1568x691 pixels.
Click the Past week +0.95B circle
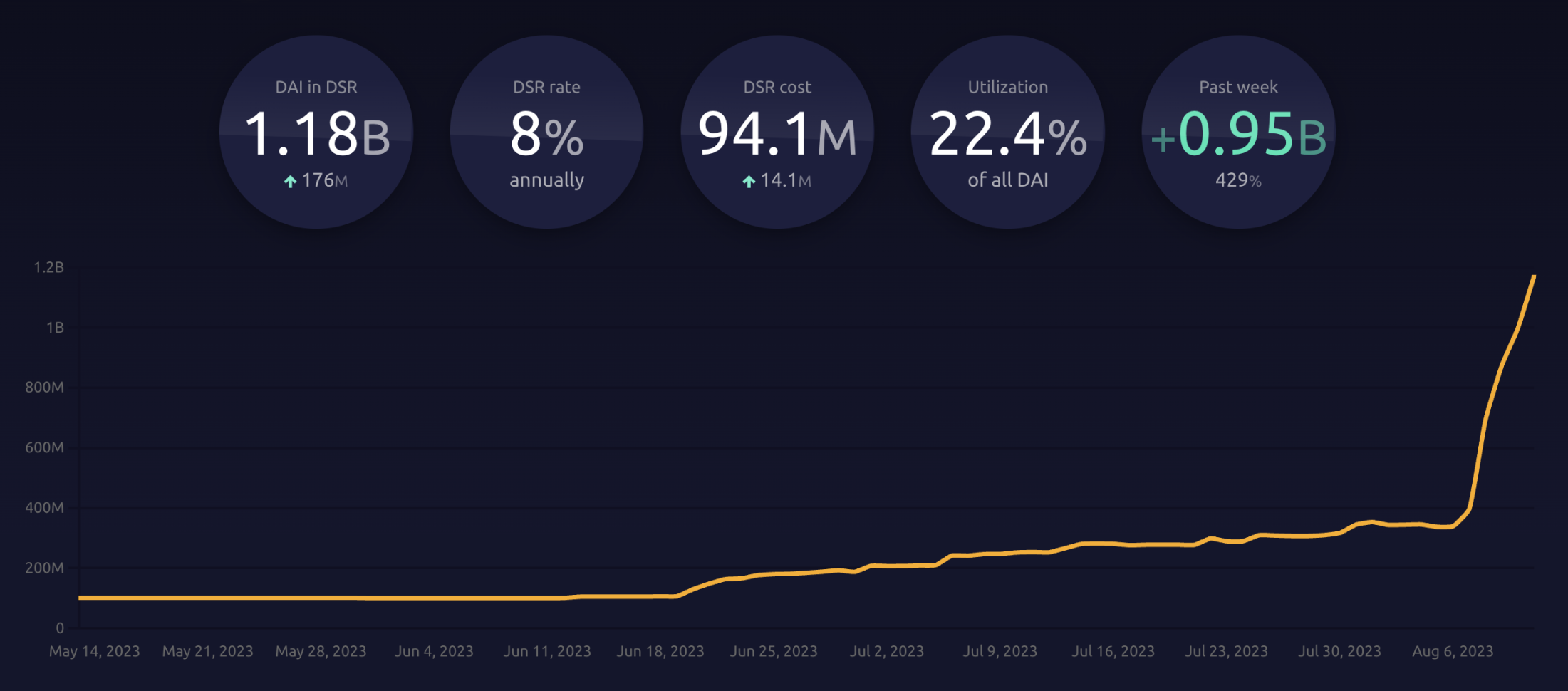(x=1238, y=132)
